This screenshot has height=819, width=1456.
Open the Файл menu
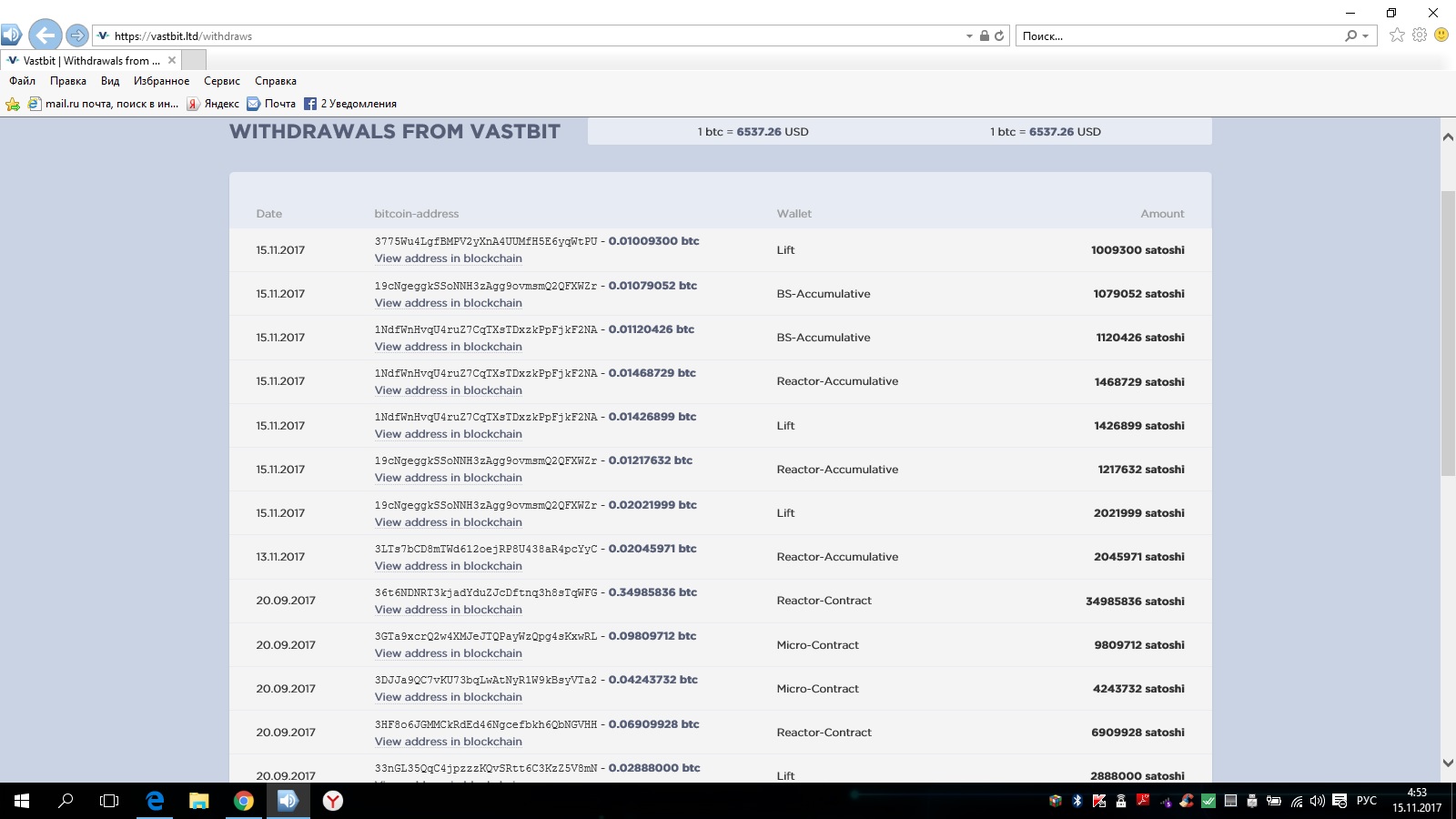pos(22,81)
